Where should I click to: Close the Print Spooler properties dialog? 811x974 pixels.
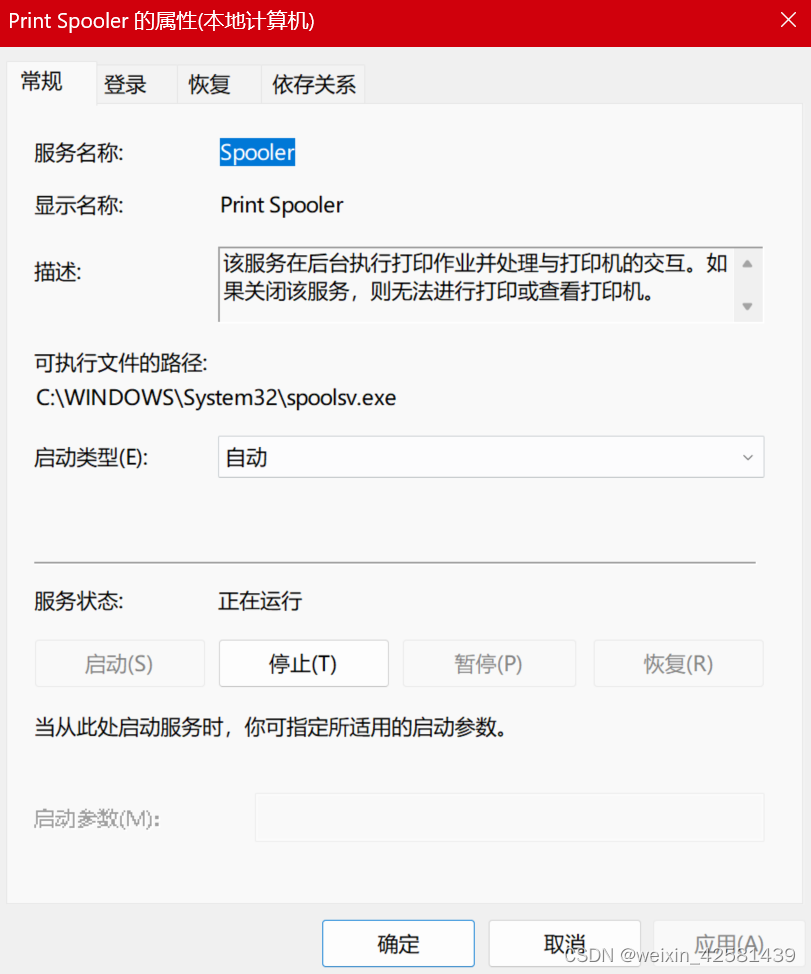(x=788, y=20)
